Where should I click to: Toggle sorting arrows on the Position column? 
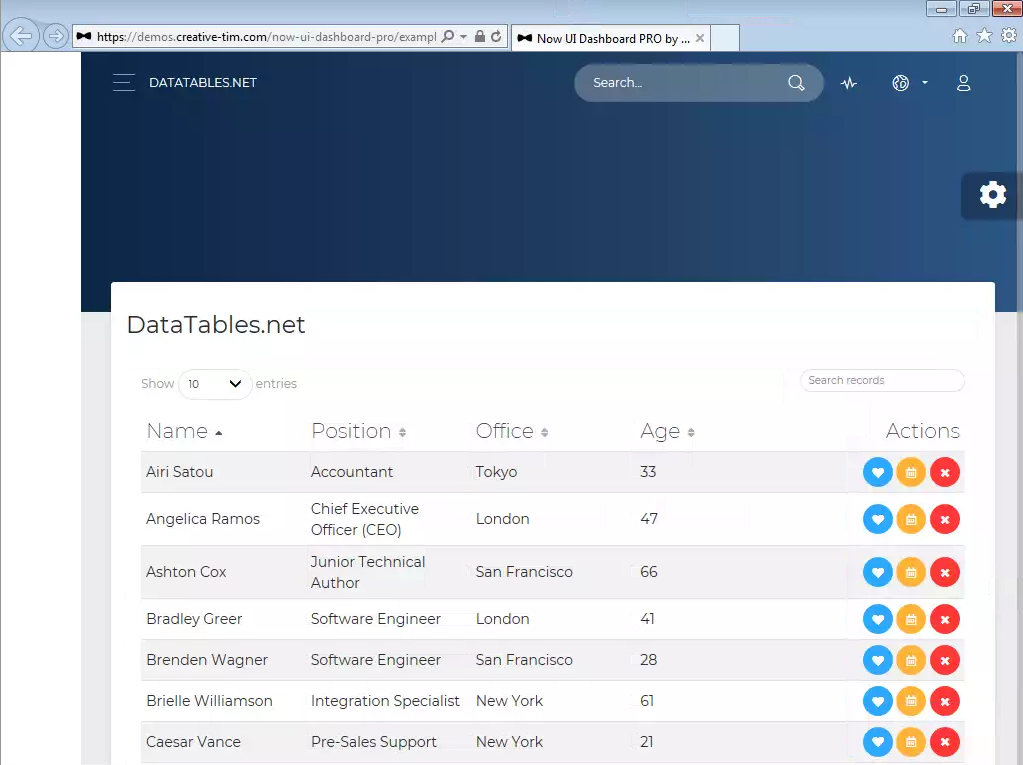click(x=358, y=431)
